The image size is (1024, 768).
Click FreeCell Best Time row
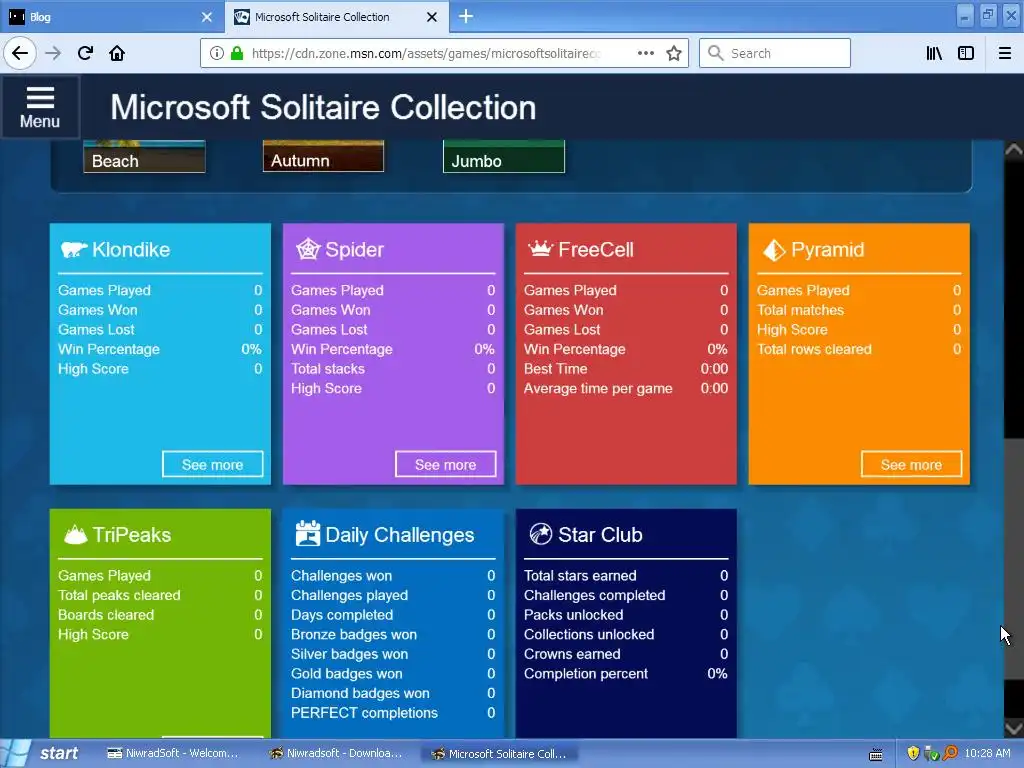[626, 369]
